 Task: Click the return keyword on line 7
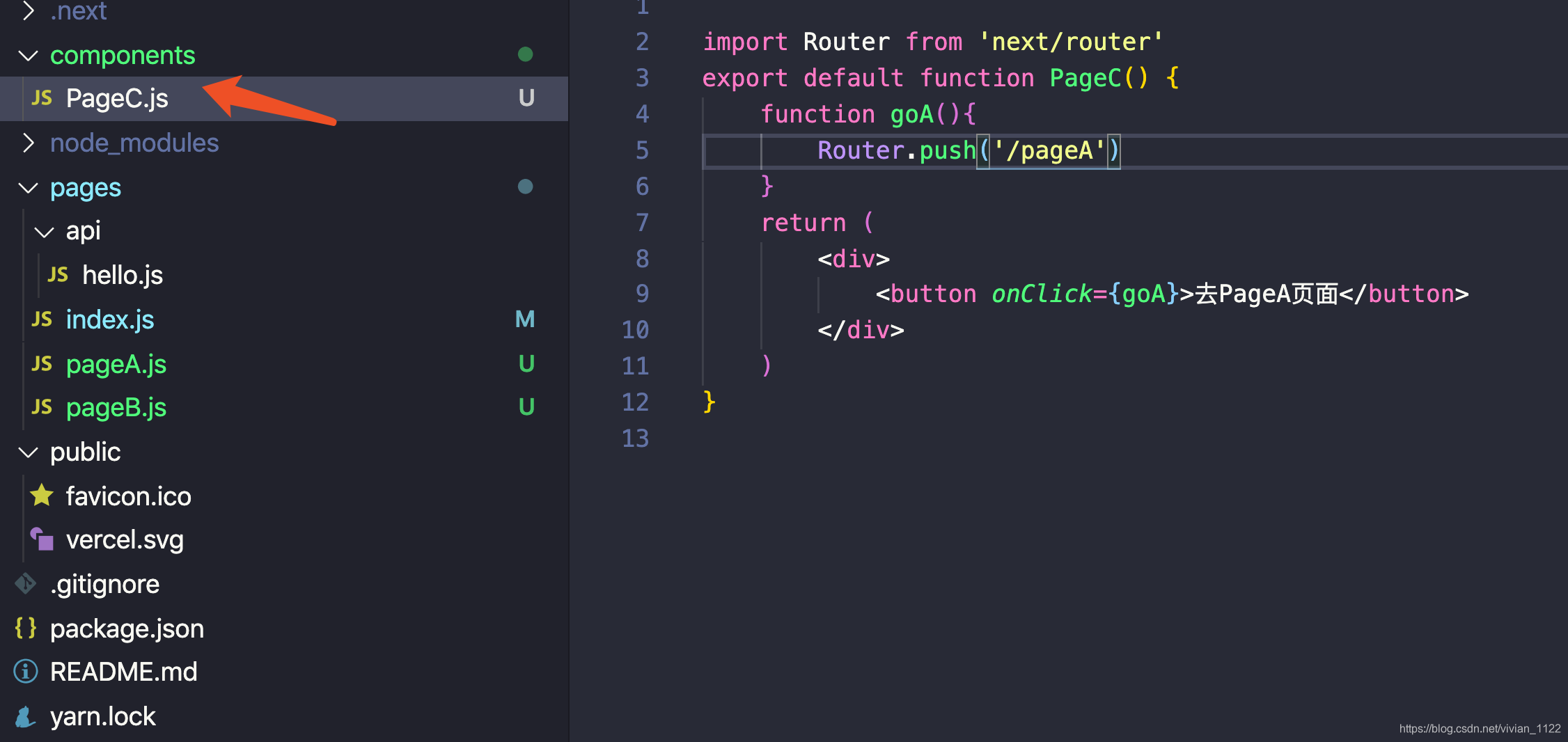(x=803, y=223)
